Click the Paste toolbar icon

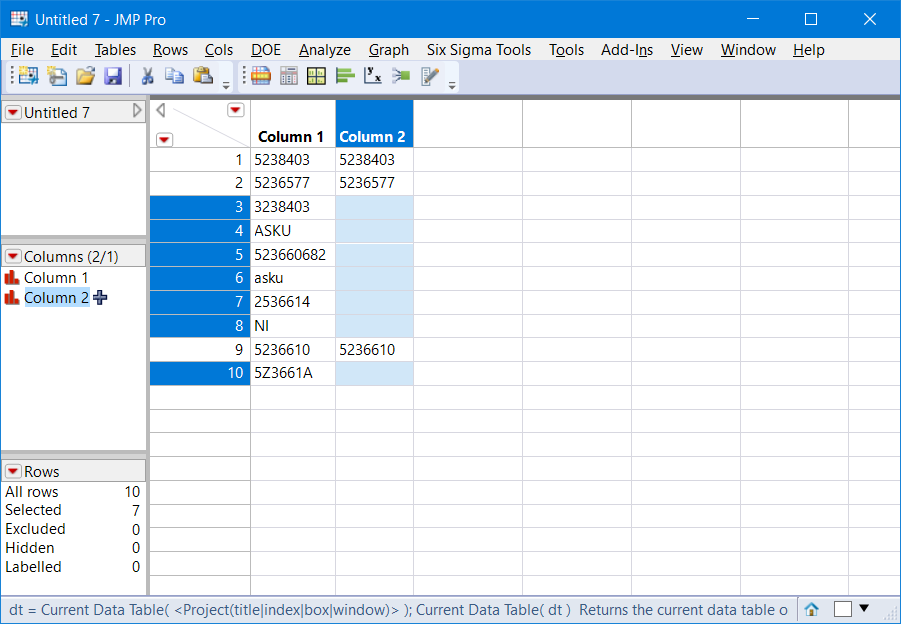[x=201, y=76]
